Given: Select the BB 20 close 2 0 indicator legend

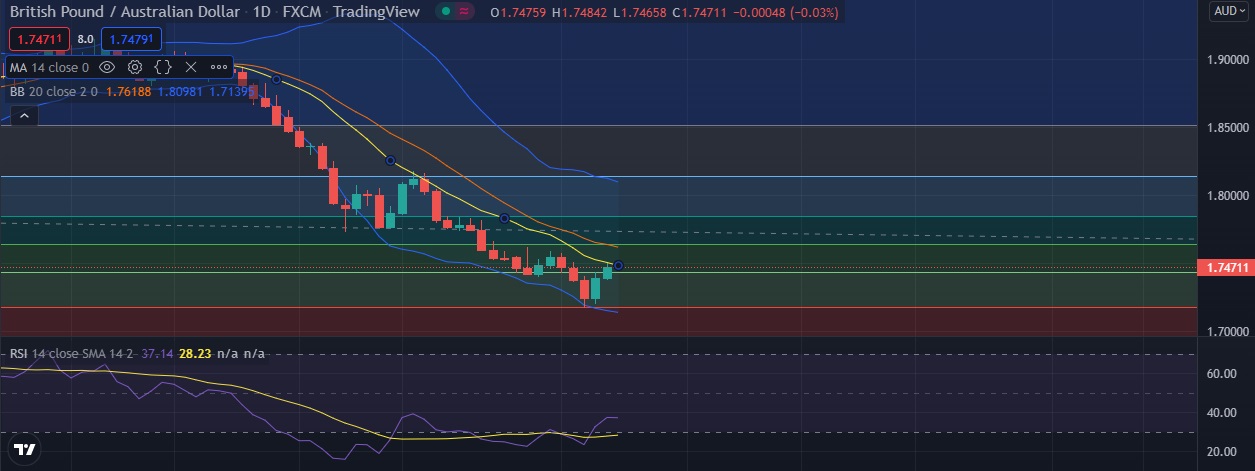Looking at the screenshot, I should point(53,91).
